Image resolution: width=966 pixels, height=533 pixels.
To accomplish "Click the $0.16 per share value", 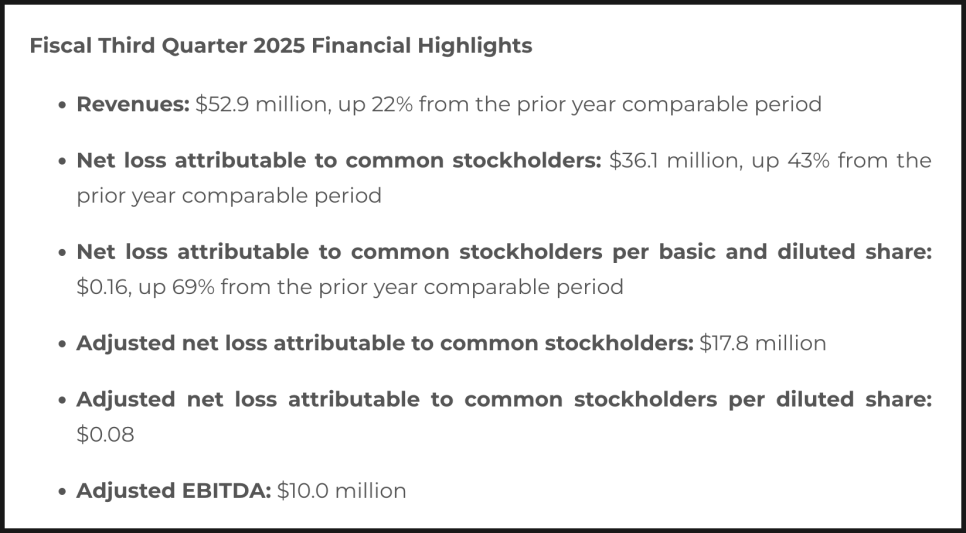I will [x=104, y=287].
